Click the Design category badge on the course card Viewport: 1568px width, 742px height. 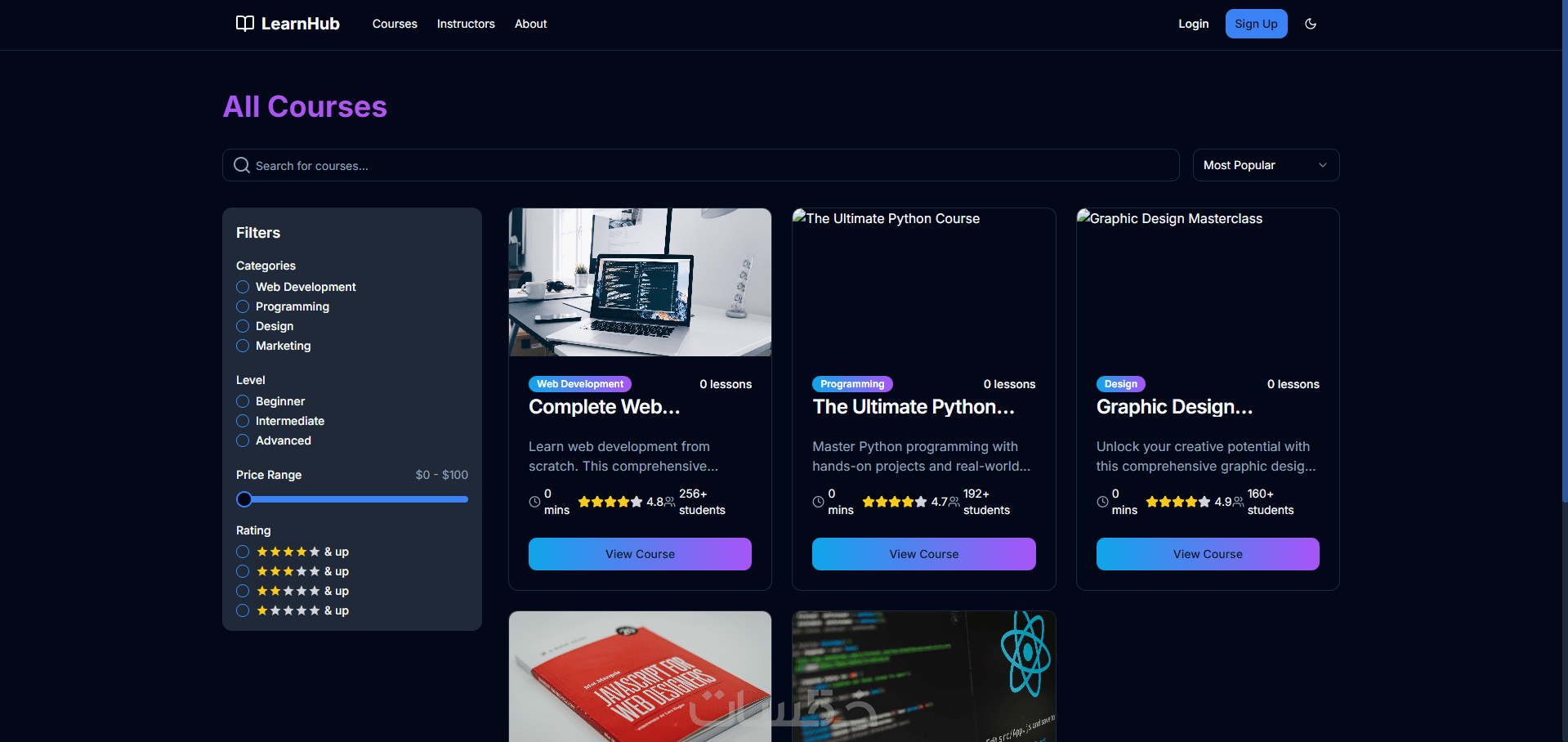[1121, 384]
